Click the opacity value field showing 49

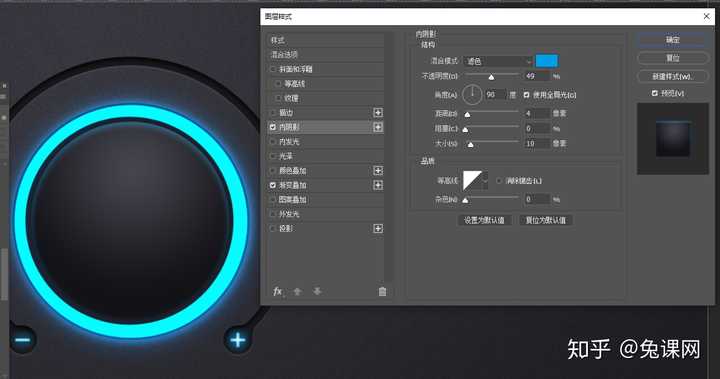(537, 76)
